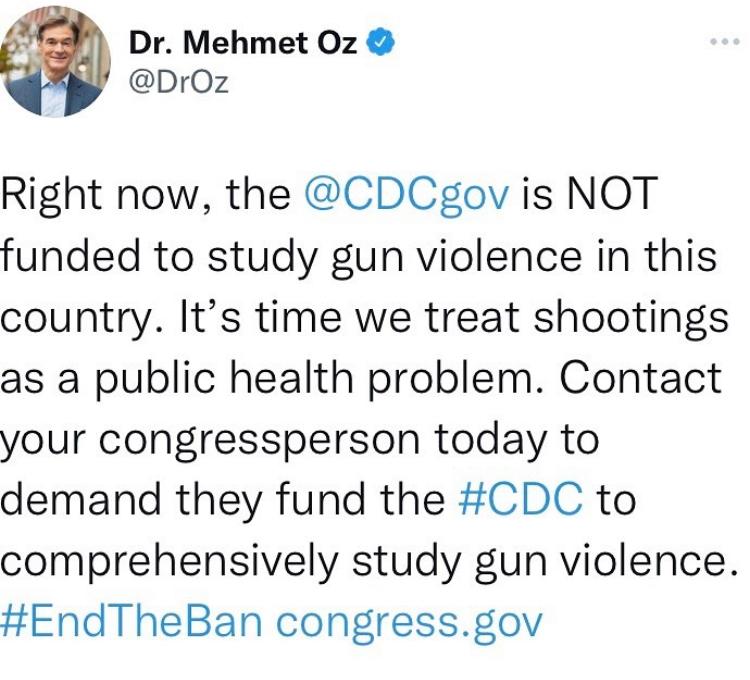Click the word "Contact" in the tweet

(x=640, y=377)
